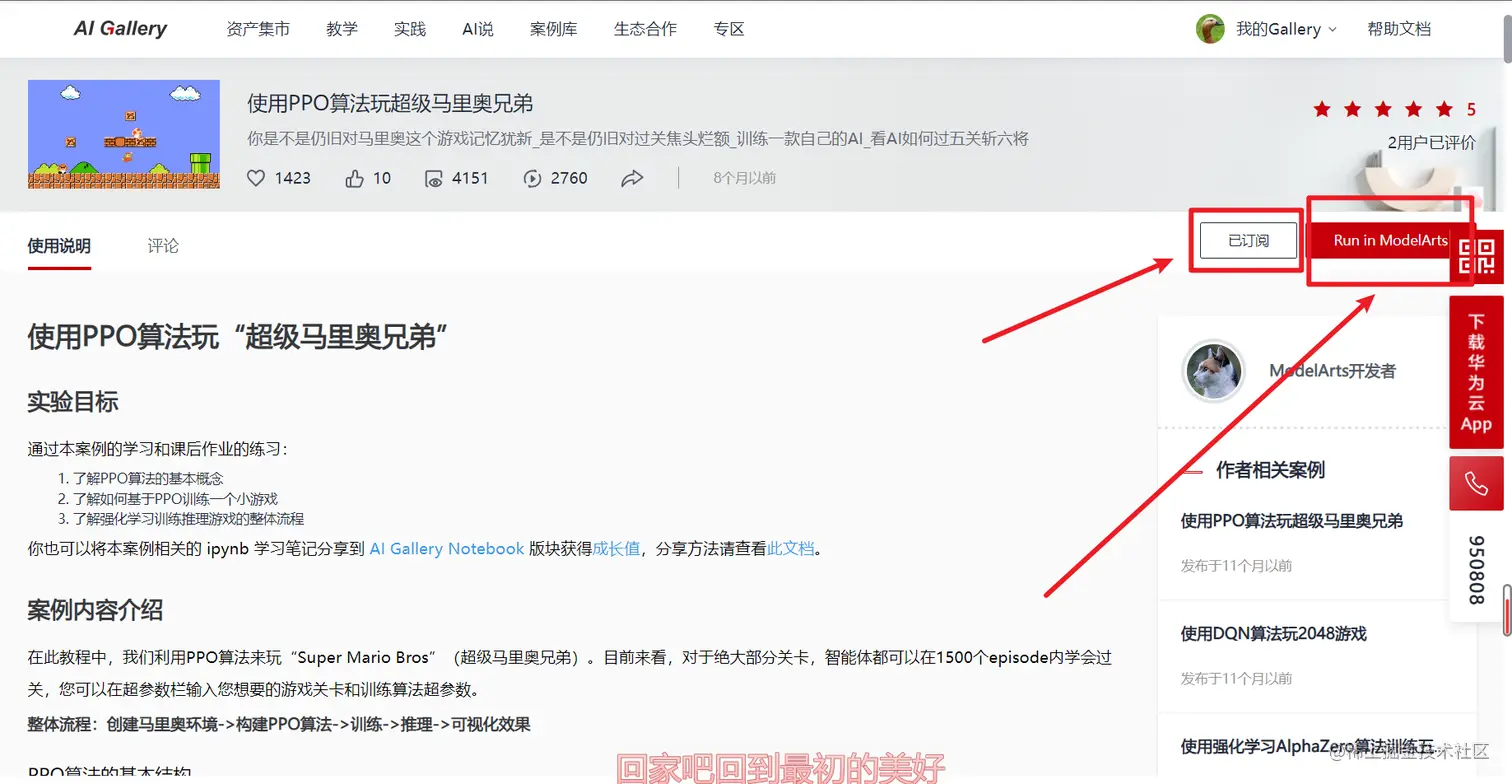Open the 专区 menu item
The image size is (1512, 784).
coord(729,29)
